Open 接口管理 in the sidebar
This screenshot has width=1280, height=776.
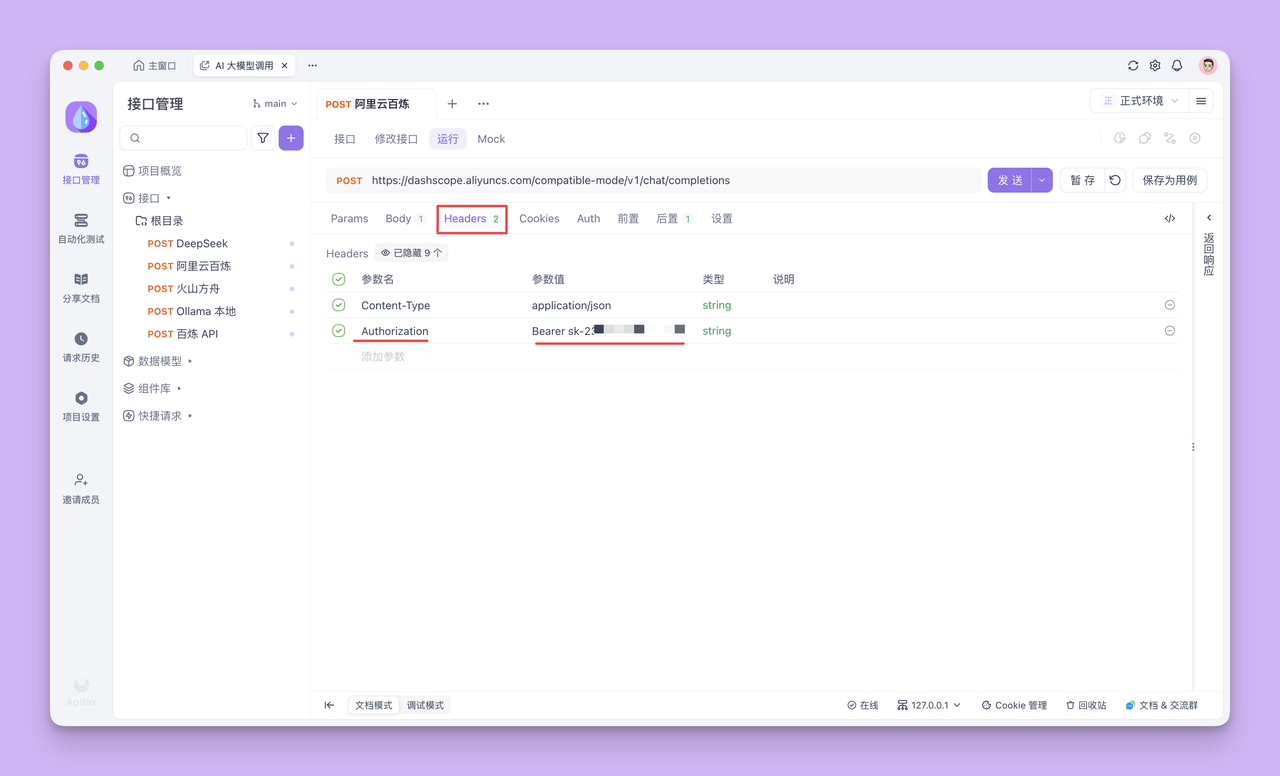click(81, 170)
